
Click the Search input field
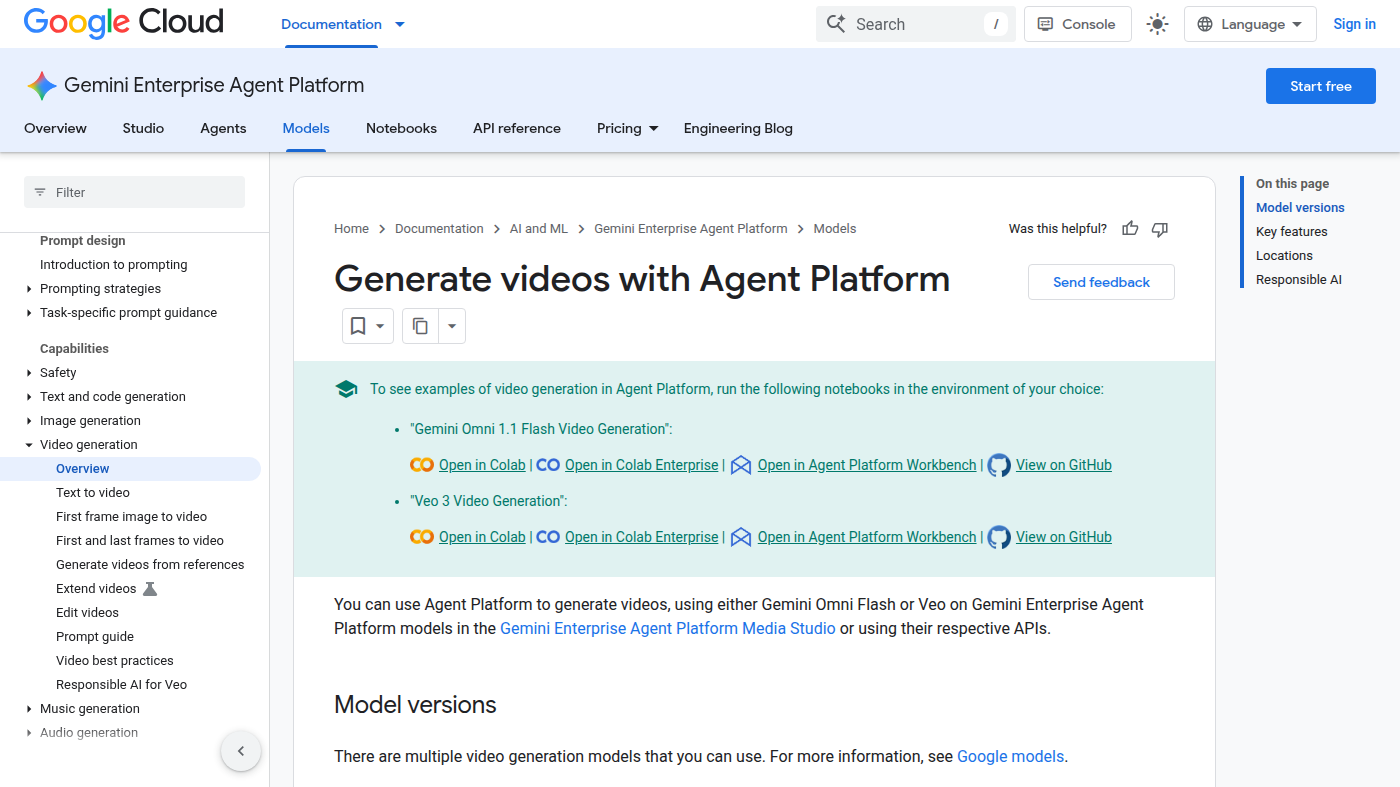pyautogui.click(x=916, y=24)
